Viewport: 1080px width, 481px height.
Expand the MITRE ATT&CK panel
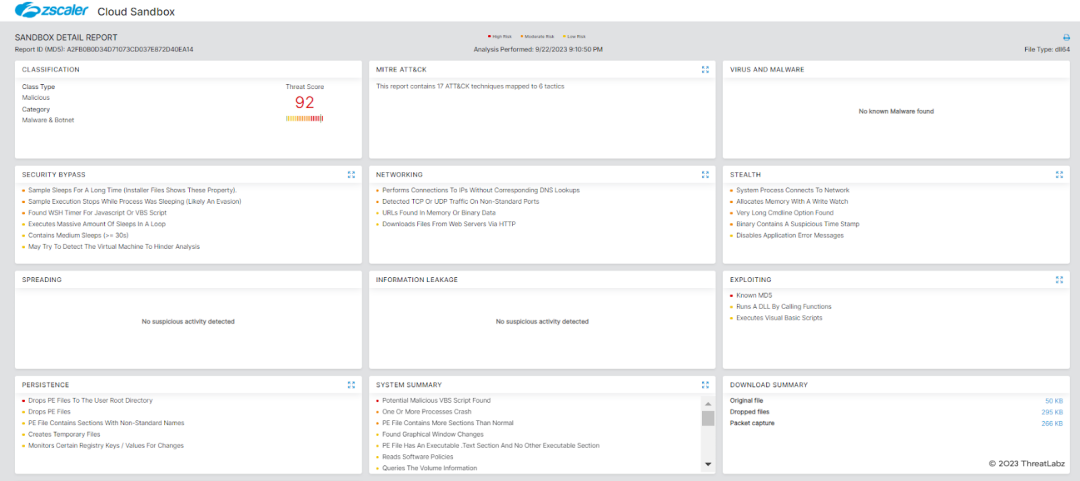pyautogui.click(x=705, y=70)
